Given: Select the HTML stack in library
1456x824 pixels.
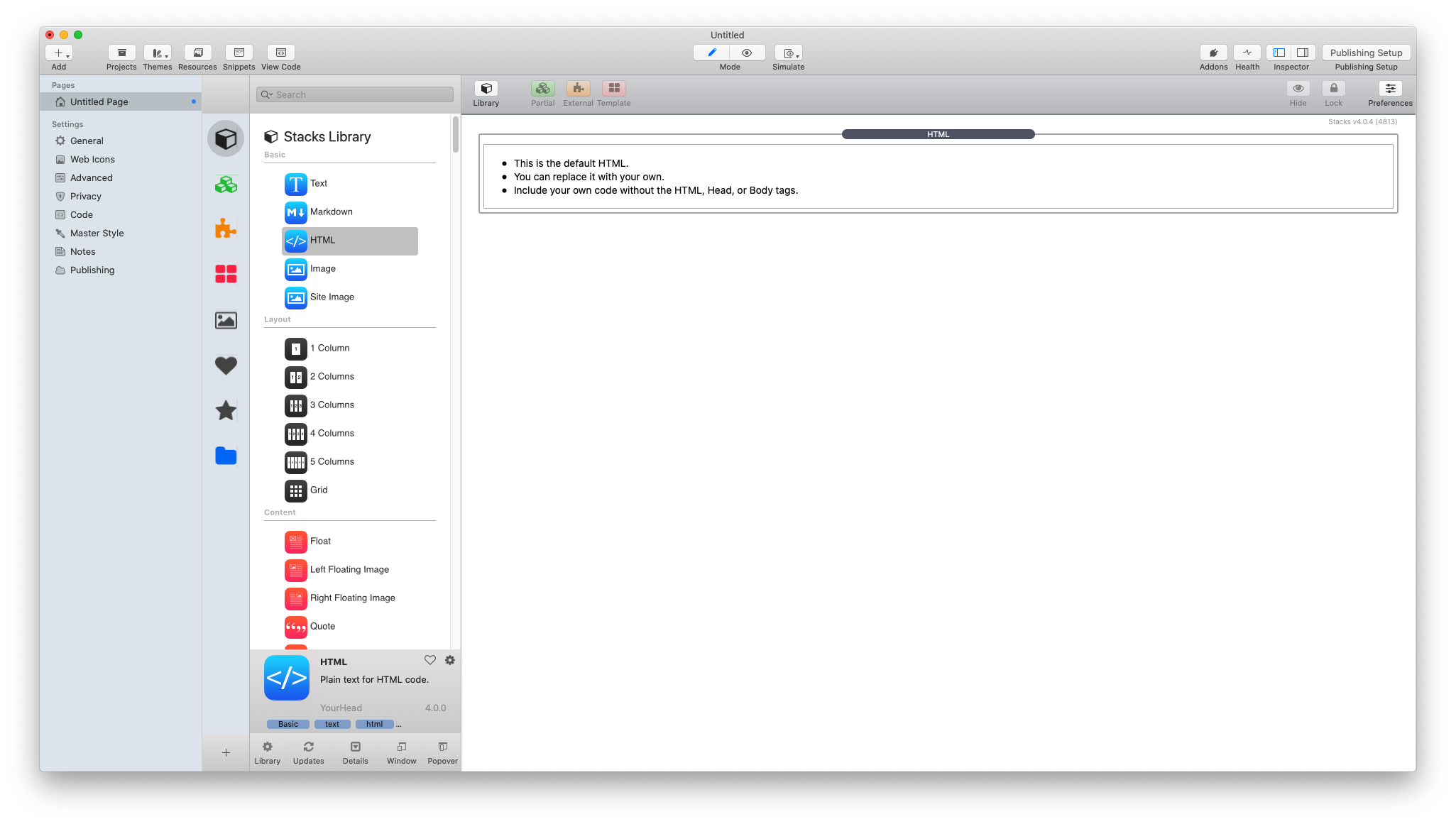Looking at the screenshot, I should tap(350, 241).
